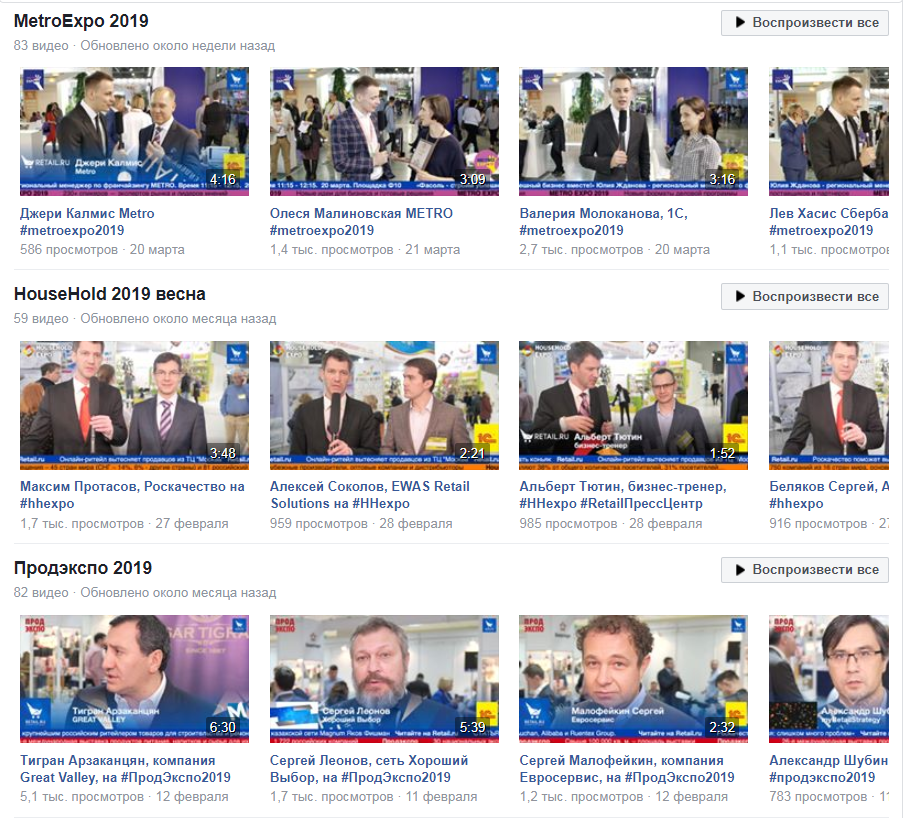Open the HouseHold 2019 весна playlist title

tap(109, 294)
